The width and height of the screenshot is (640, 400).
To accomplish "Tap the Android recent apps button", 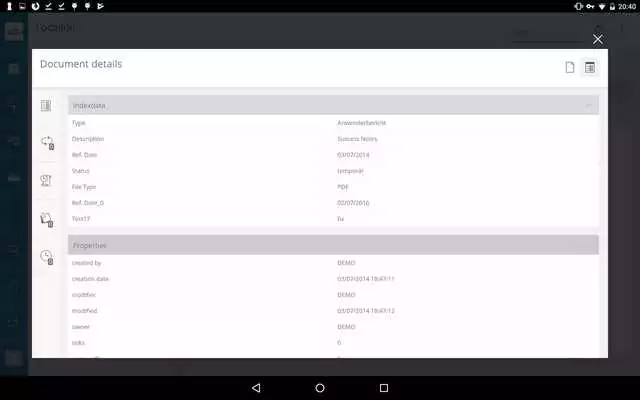I will click(384, 388).
